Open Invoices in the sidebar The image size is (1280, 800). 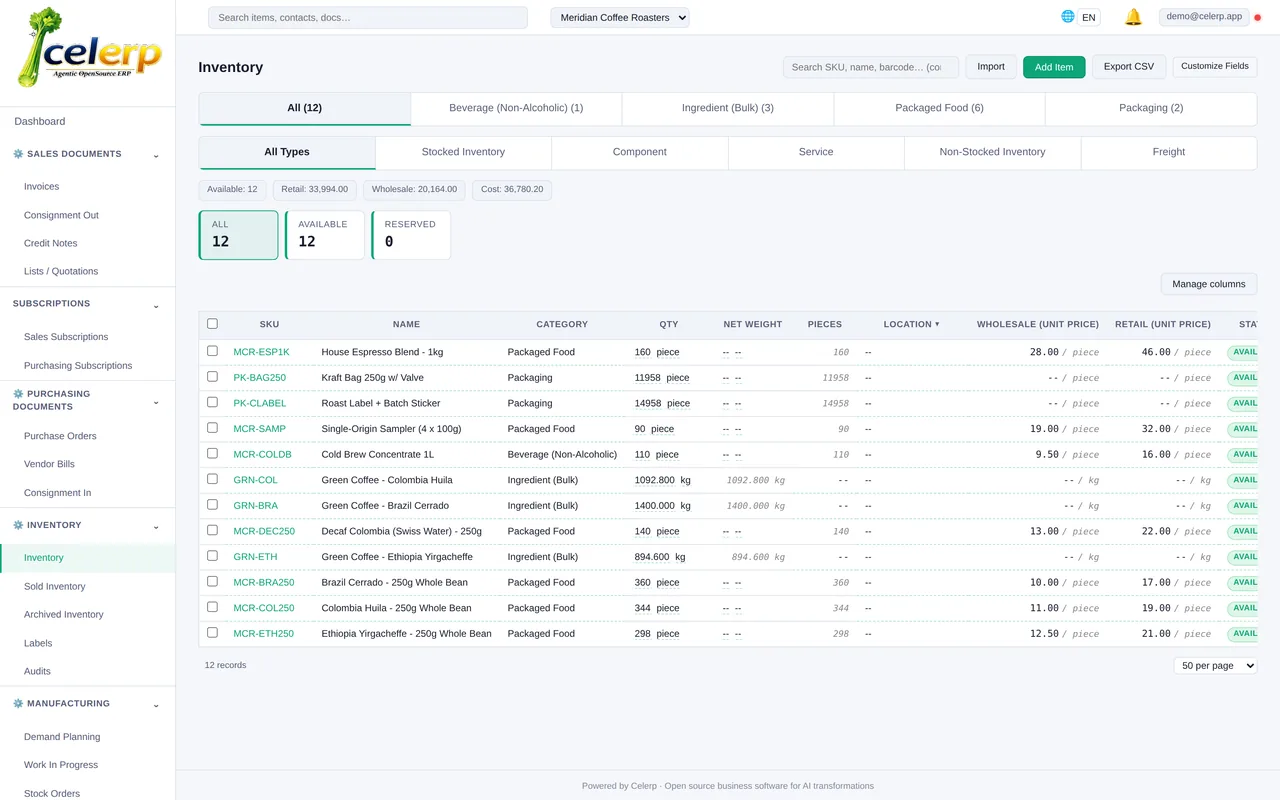click(x=41, y=186)
